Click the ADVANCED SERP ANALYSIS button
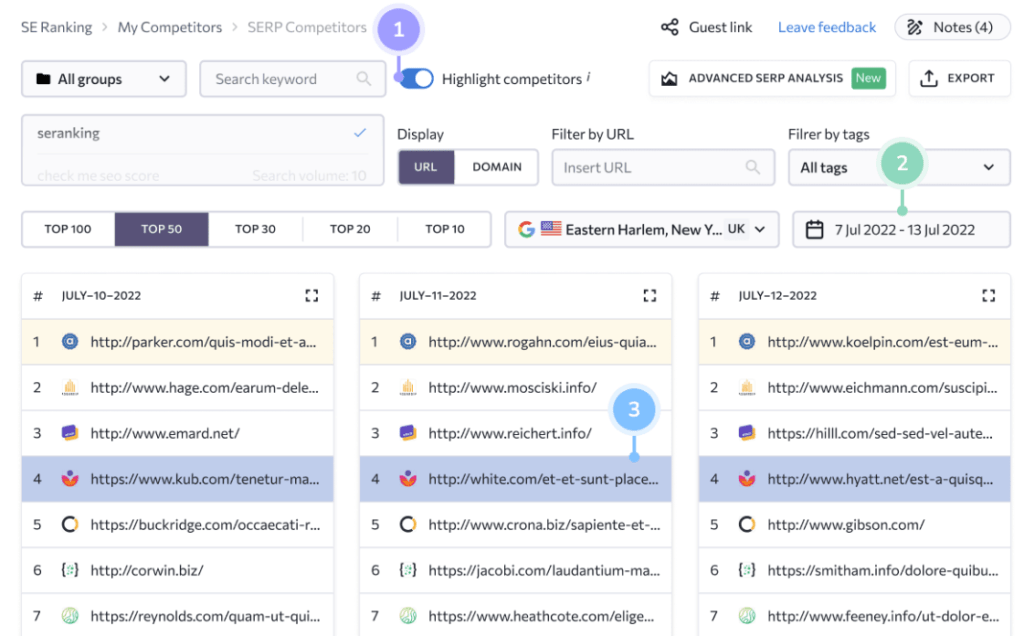The height and width of the screenshot is (636, 1024). 772,78
